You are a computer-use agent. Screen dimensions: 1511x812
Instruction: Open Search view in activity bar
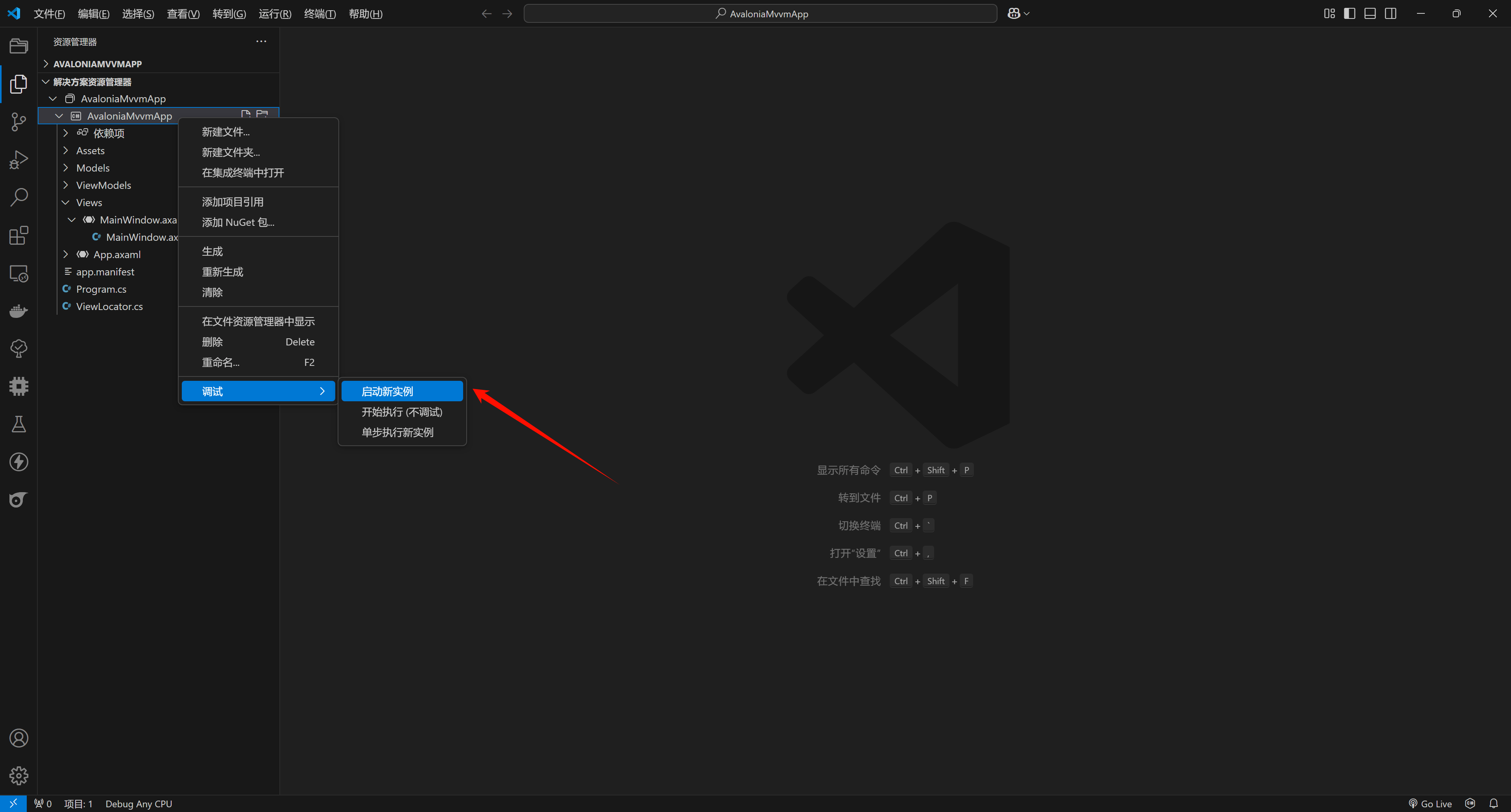pos(19,197)
